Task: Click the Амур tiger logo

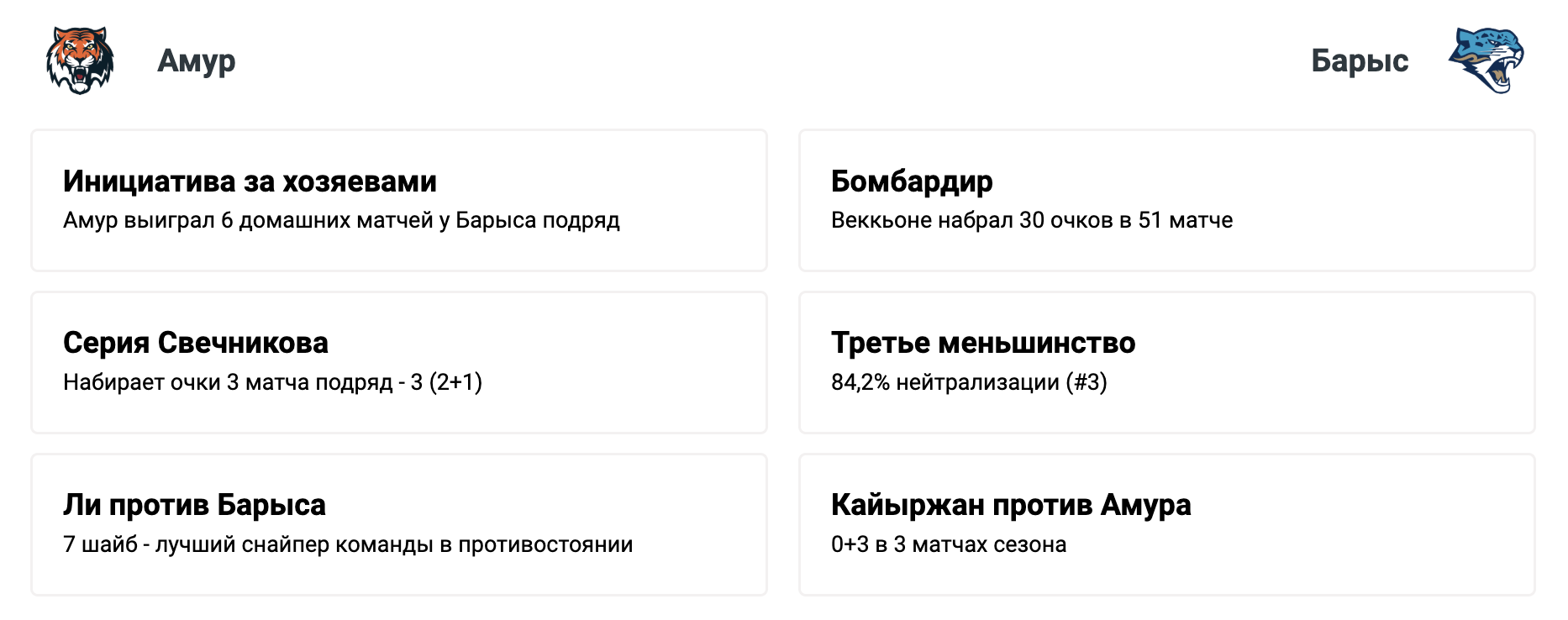Action: [x=80, y=60]
